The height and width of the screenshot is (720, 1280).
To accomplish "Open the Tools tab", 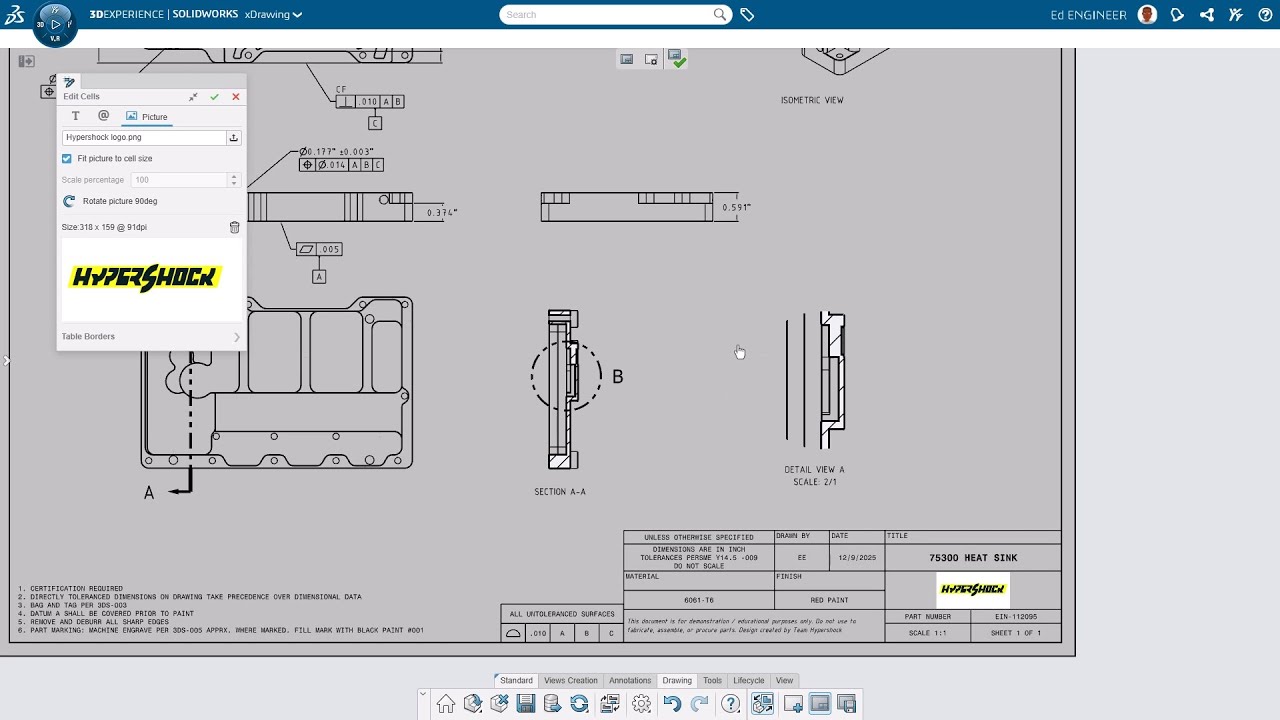I will pyautogui.click(x=712, y=680).
